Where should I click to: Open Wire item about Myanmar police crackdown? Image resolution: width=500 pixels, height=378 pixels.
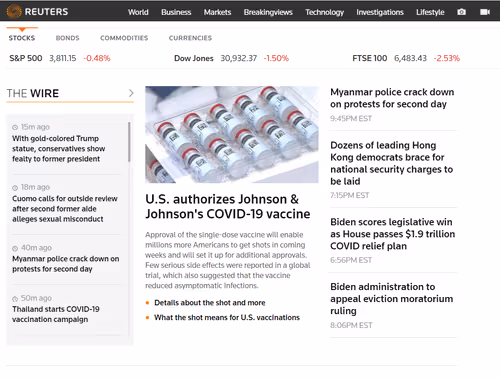(66, 264)
